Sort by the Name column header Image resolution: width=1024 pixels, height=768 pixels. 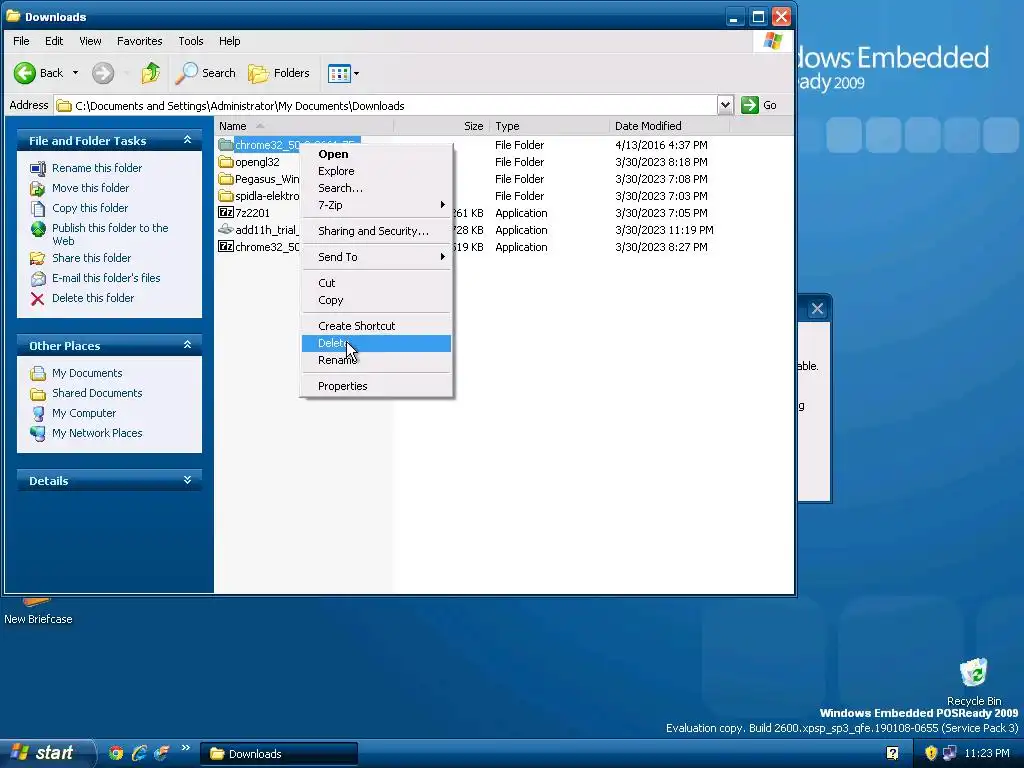coord(304,126)
